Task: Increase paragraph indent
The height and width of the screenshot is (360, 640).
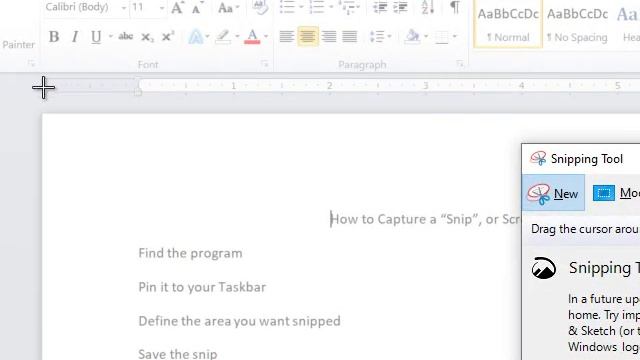Action: [401, 7]
